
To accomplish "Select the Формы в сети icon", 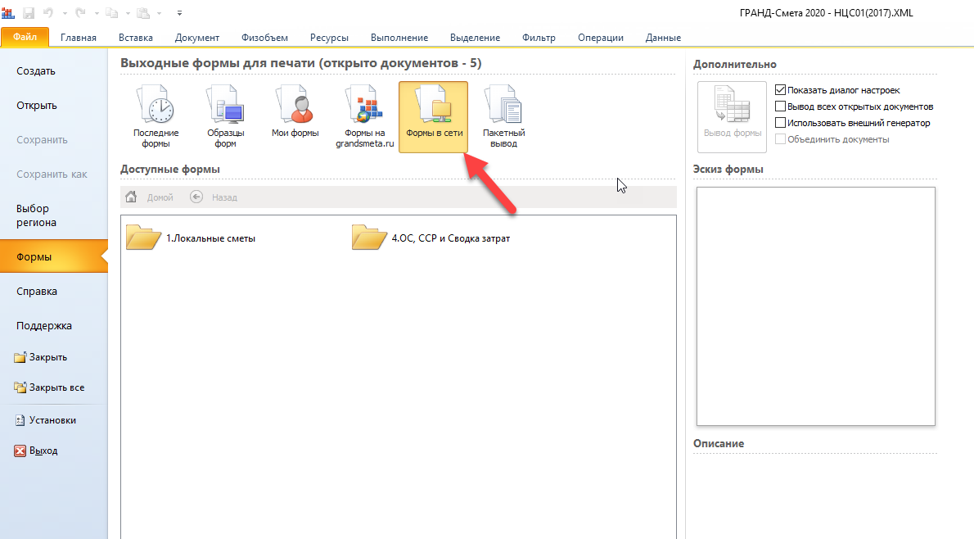I will [x=434, y=117].
